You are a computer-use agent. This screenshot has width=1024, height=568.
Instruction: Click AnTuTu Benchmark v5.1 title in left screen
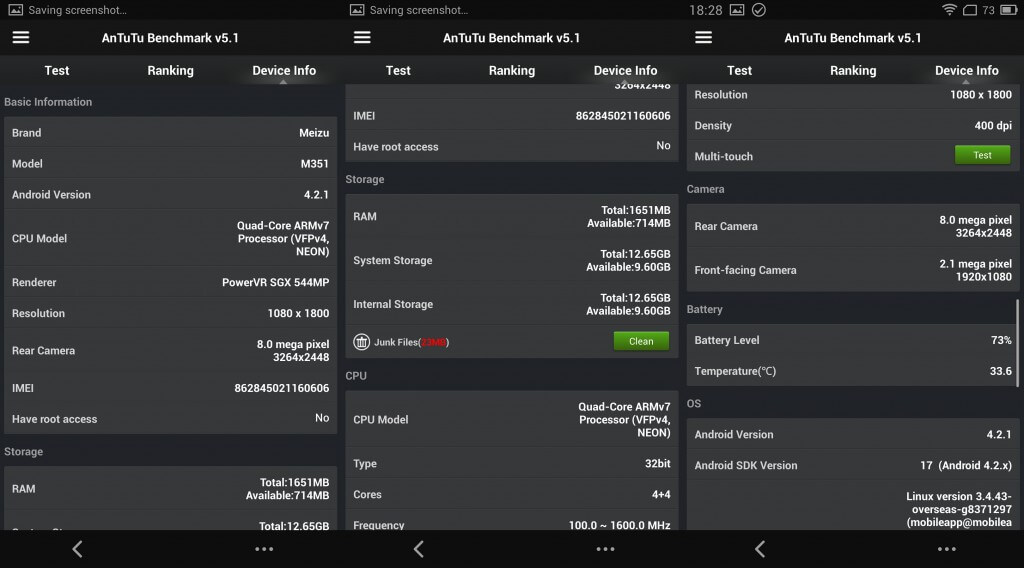170,38
